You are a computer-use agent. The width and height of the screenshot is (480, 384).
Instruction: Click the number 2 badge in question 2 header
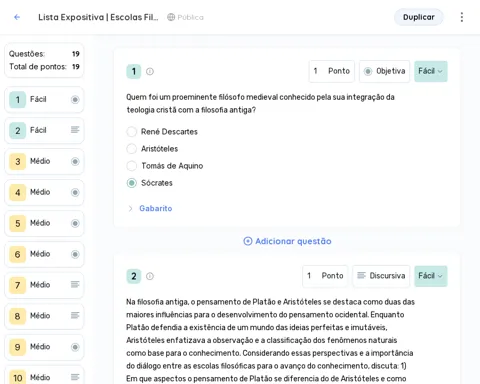[x=134, y=276]
